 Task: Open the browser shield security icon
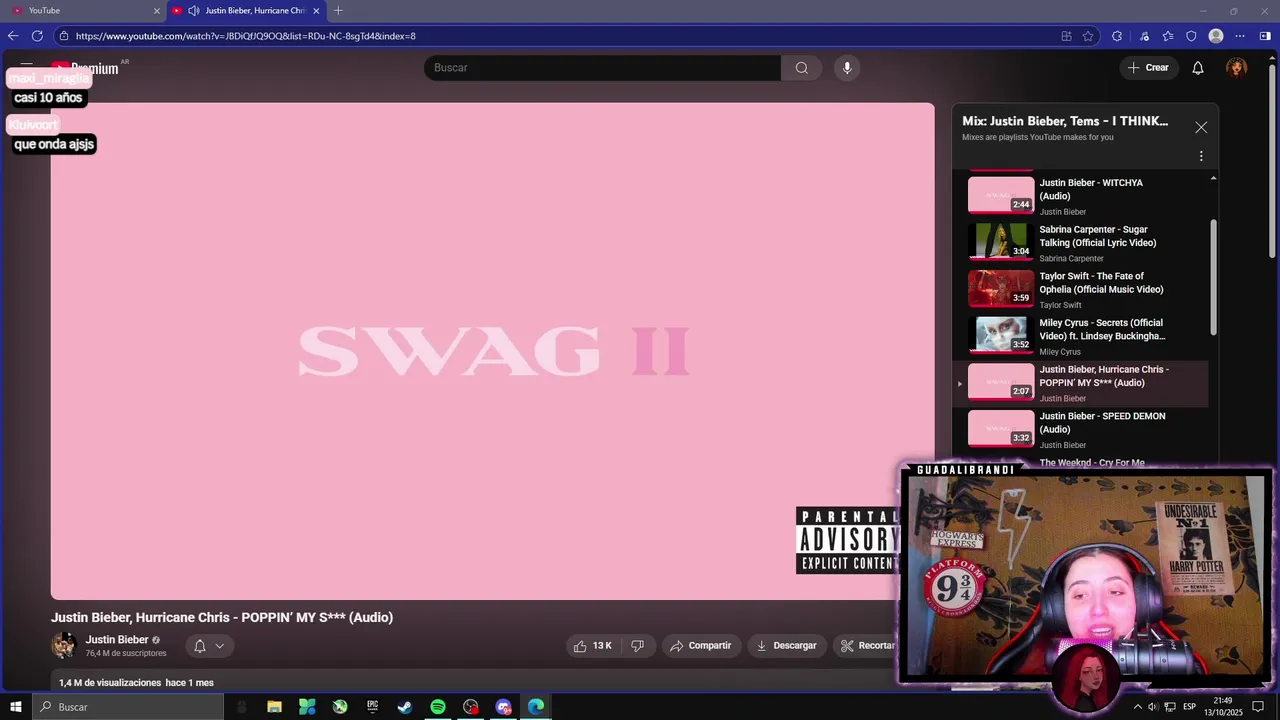(1191, 36)
